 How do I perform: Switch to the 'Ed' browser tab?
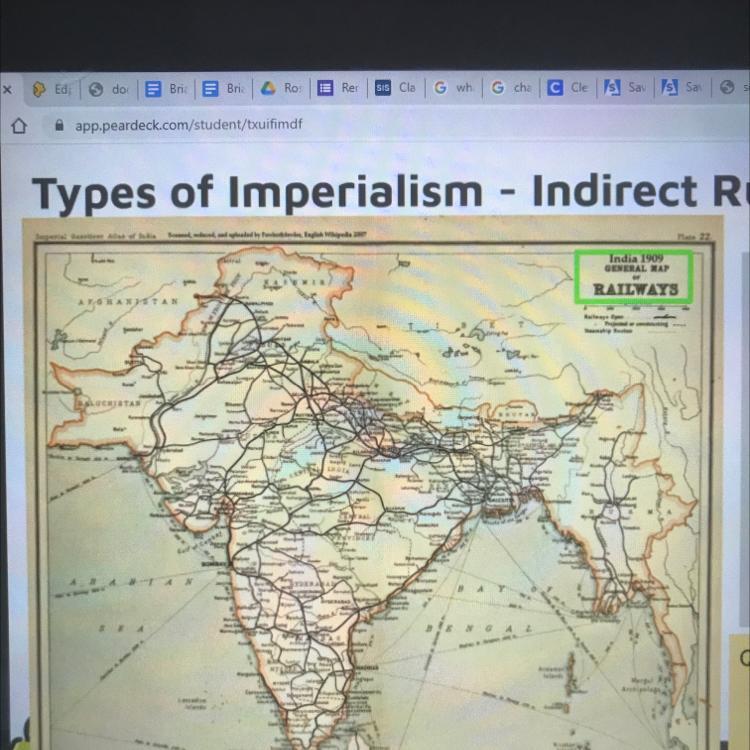click(52, 89)
